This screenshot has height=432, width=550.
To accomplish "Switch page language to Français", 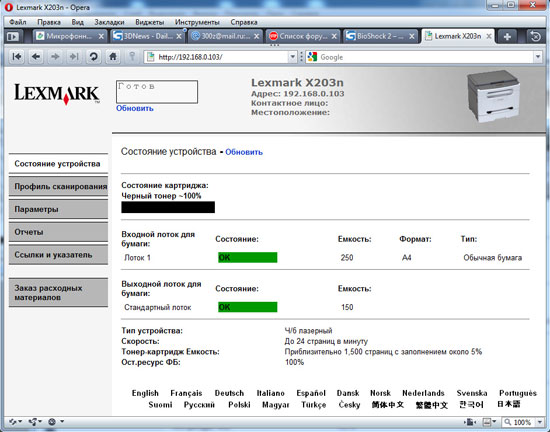I will point(186,393).
